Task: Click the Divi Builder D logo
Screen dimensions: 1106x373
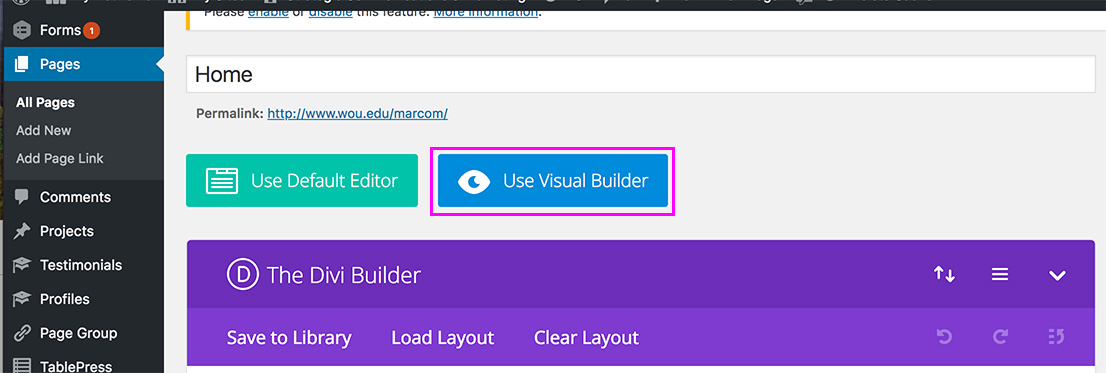Action: point(243,274)
